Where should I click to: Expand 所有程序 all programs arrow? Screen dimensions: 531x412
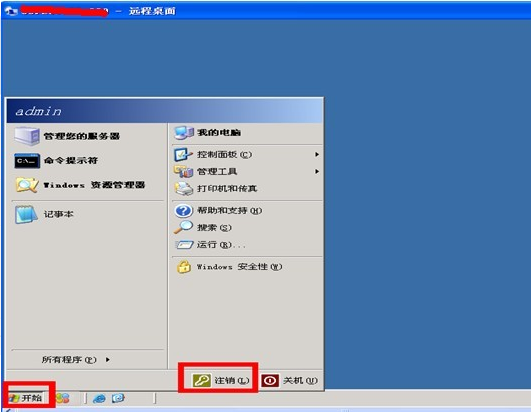pos(107,360)
